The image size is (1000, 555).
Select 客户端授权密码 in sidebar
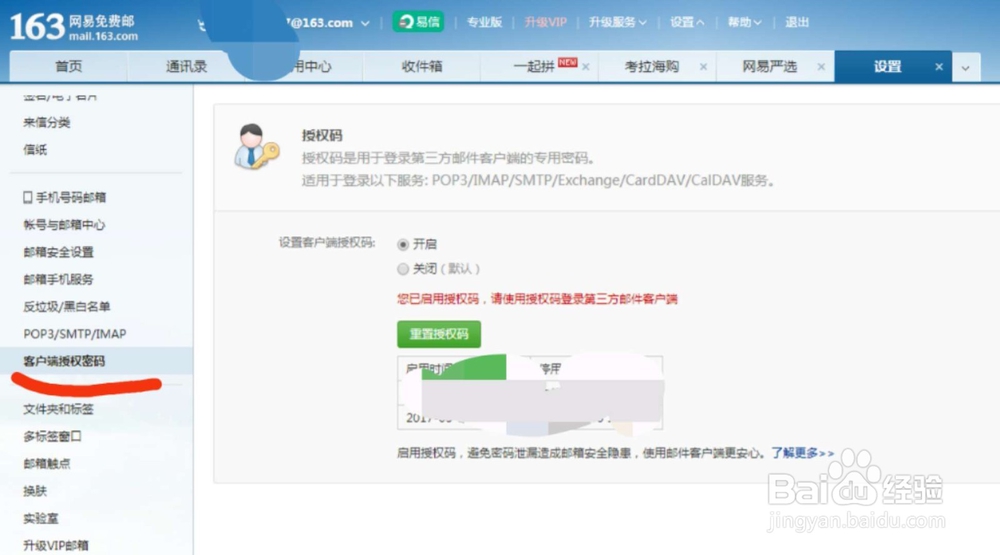(64, 361)
